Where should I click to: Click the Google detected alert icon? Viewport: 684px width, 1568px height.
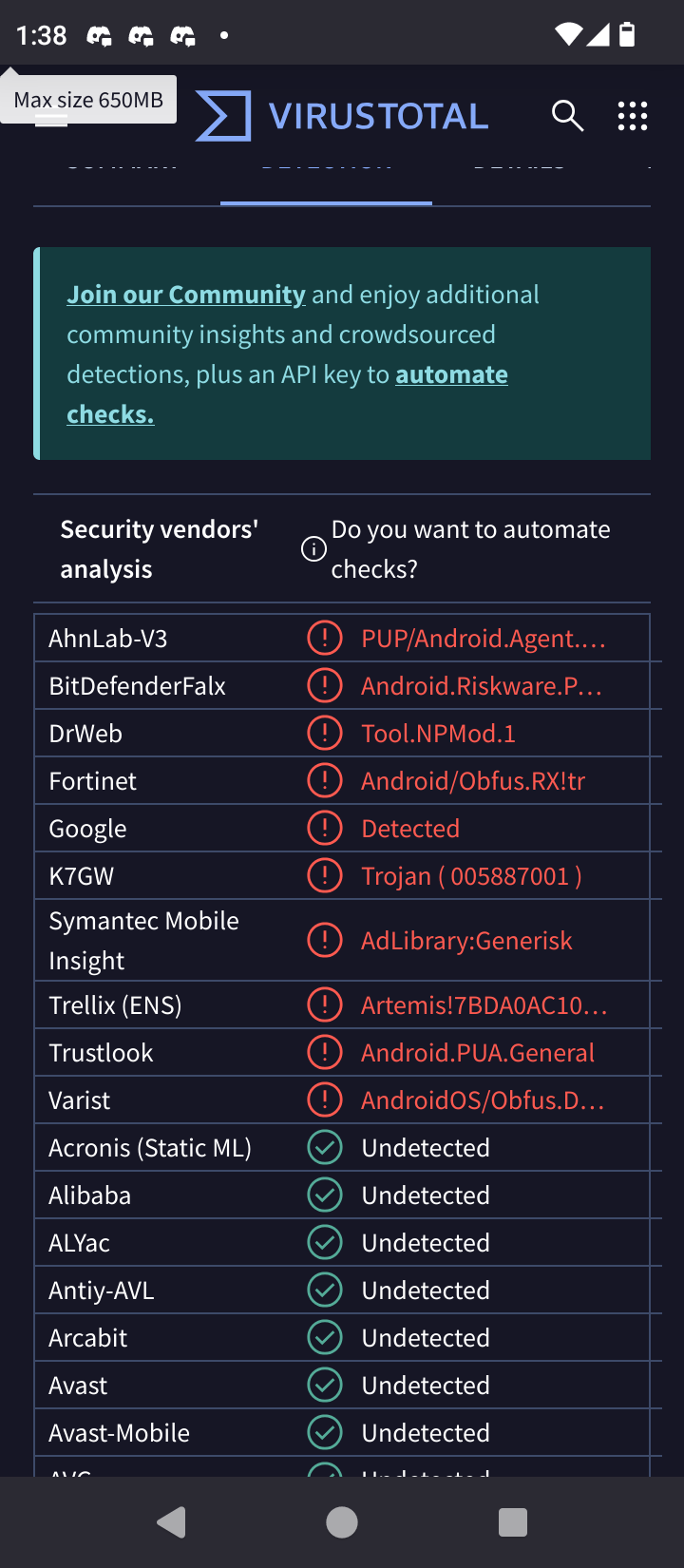point(325,828)
